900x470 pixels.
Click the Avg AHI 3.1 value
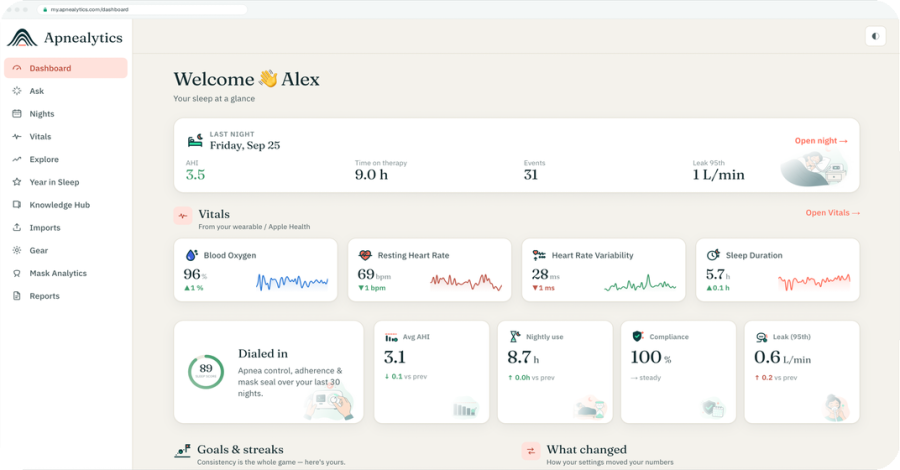pyautogui.click(x=395, y=357)
